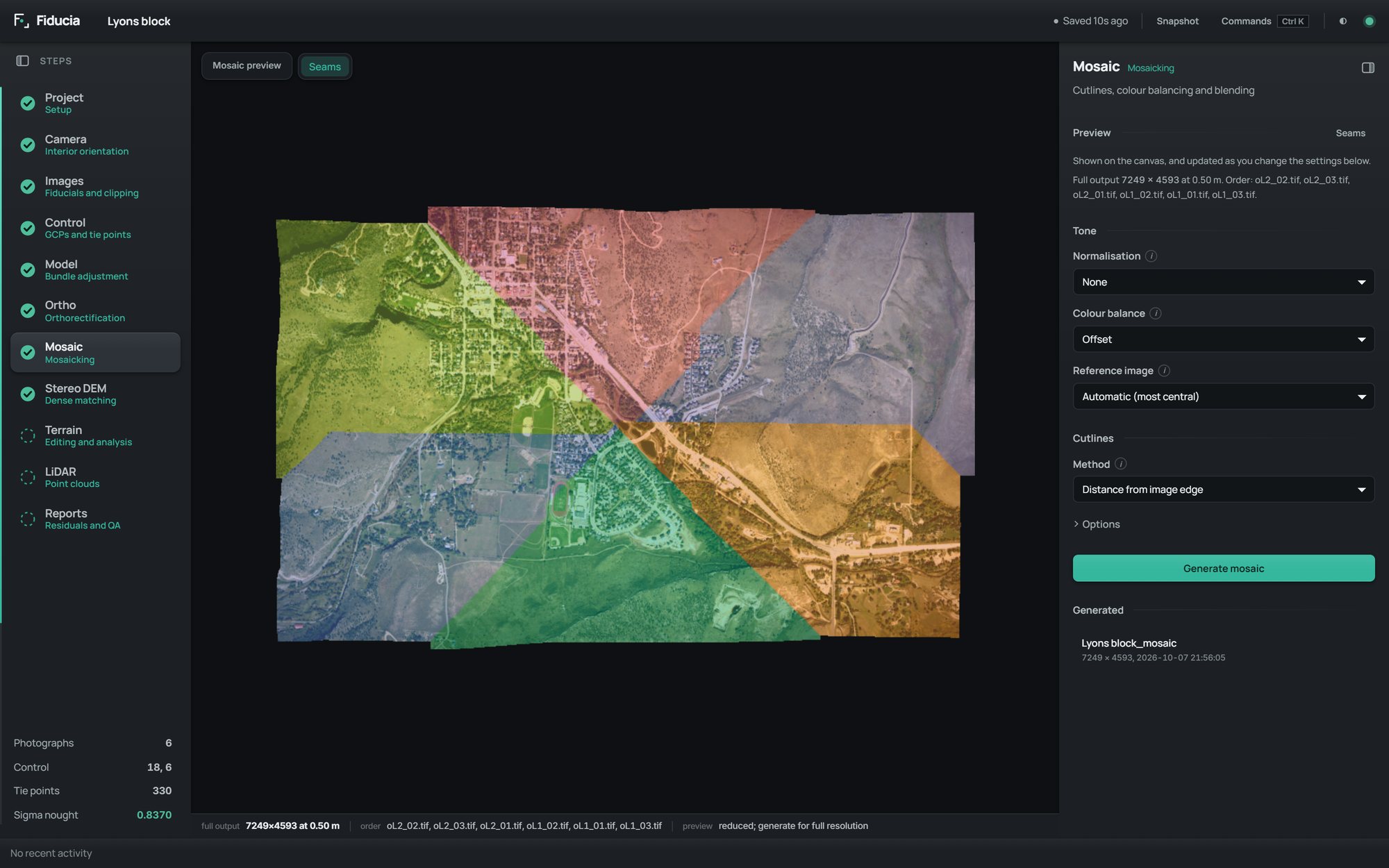Image resolution: width=1389 pixels, height=868 pixels.
Task: Show info for Reference image setting
Action: 1165,371
